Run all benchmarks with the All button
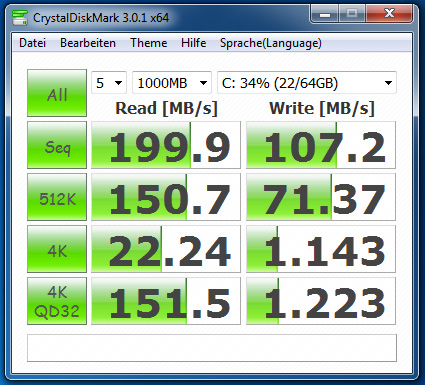 point(57,93)
